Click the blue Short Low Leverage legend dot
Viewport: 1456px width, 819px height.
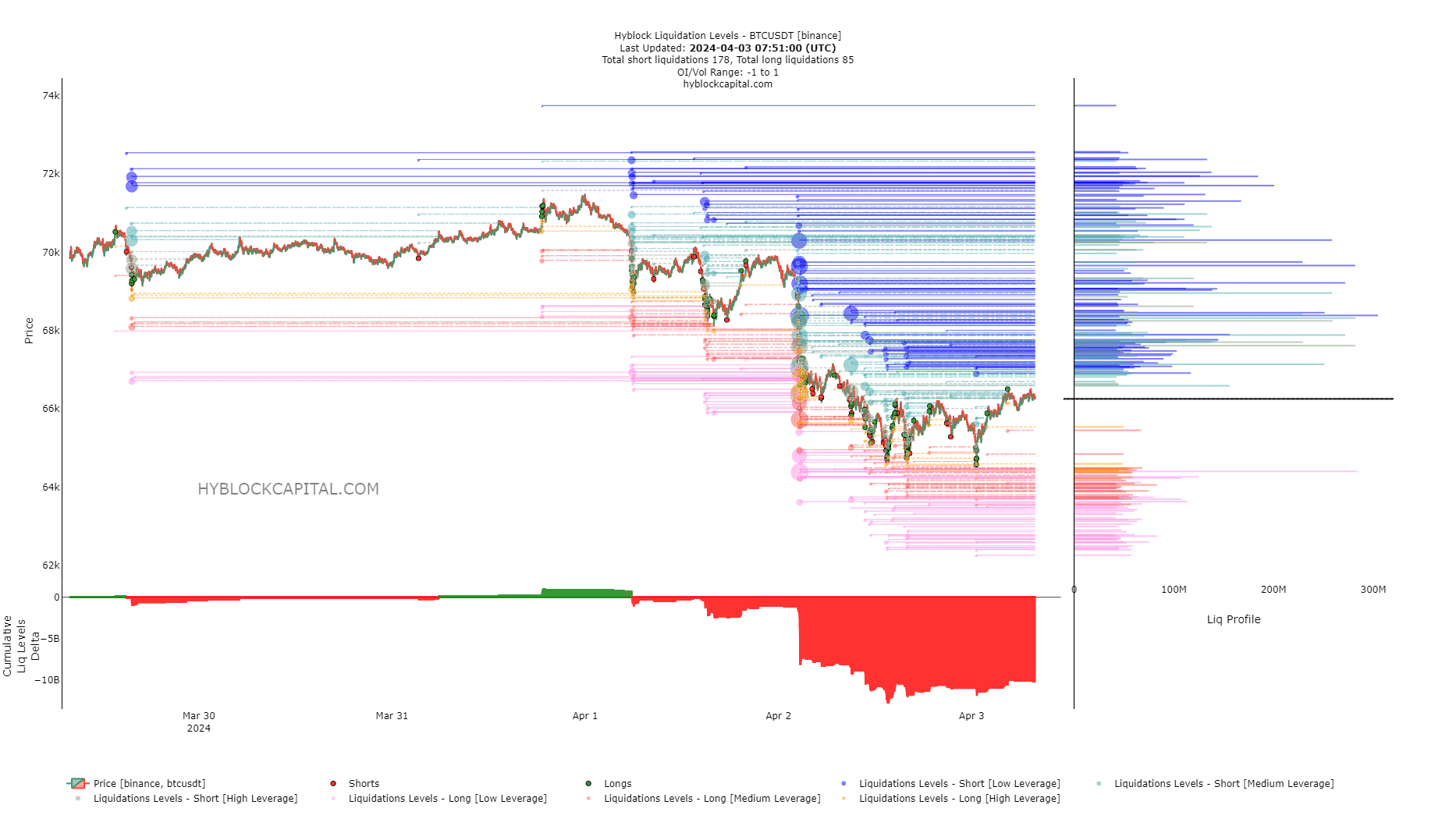click(843, 783)
